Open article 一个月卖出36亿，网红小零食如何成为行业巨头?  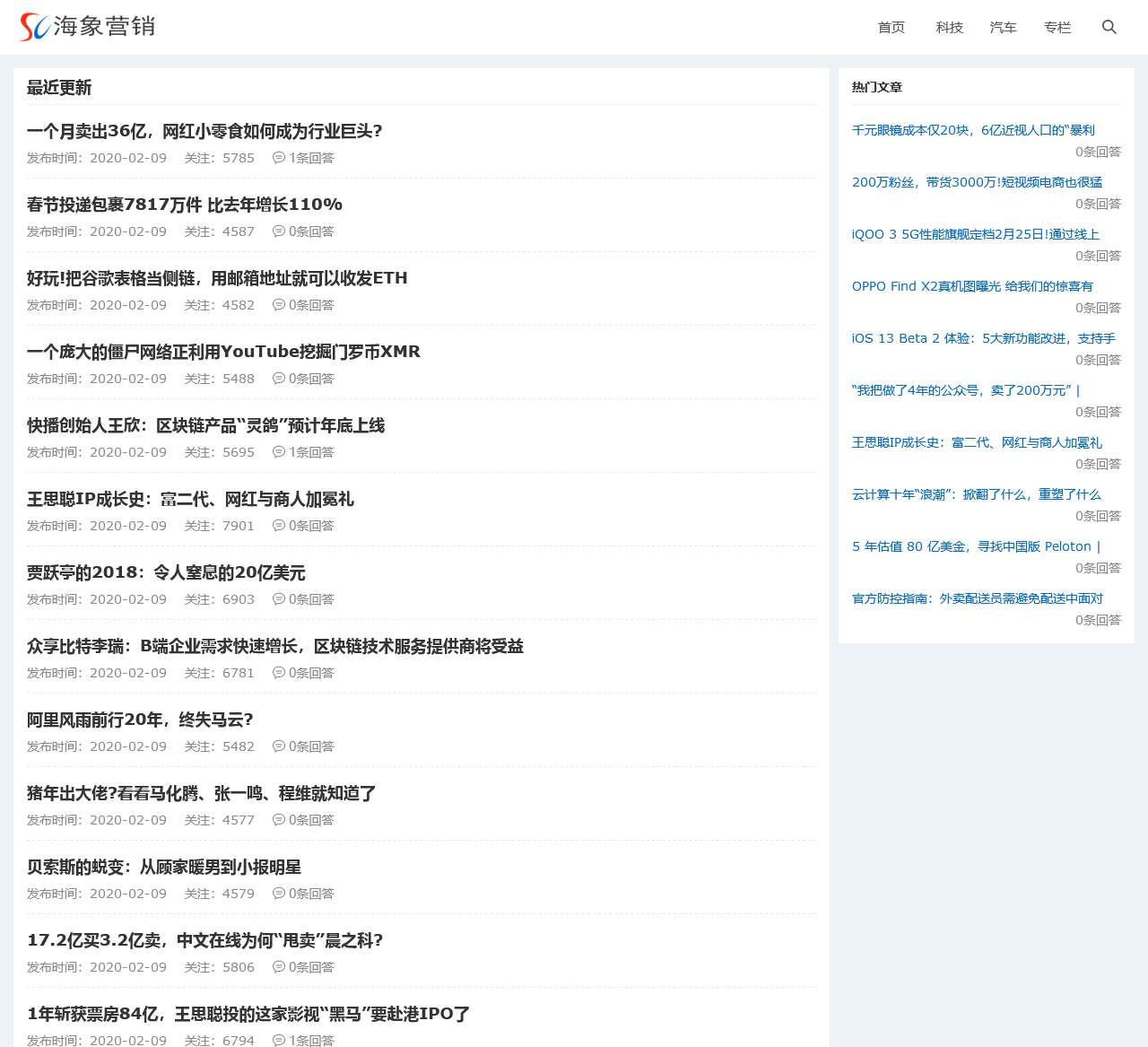point(204,131)
